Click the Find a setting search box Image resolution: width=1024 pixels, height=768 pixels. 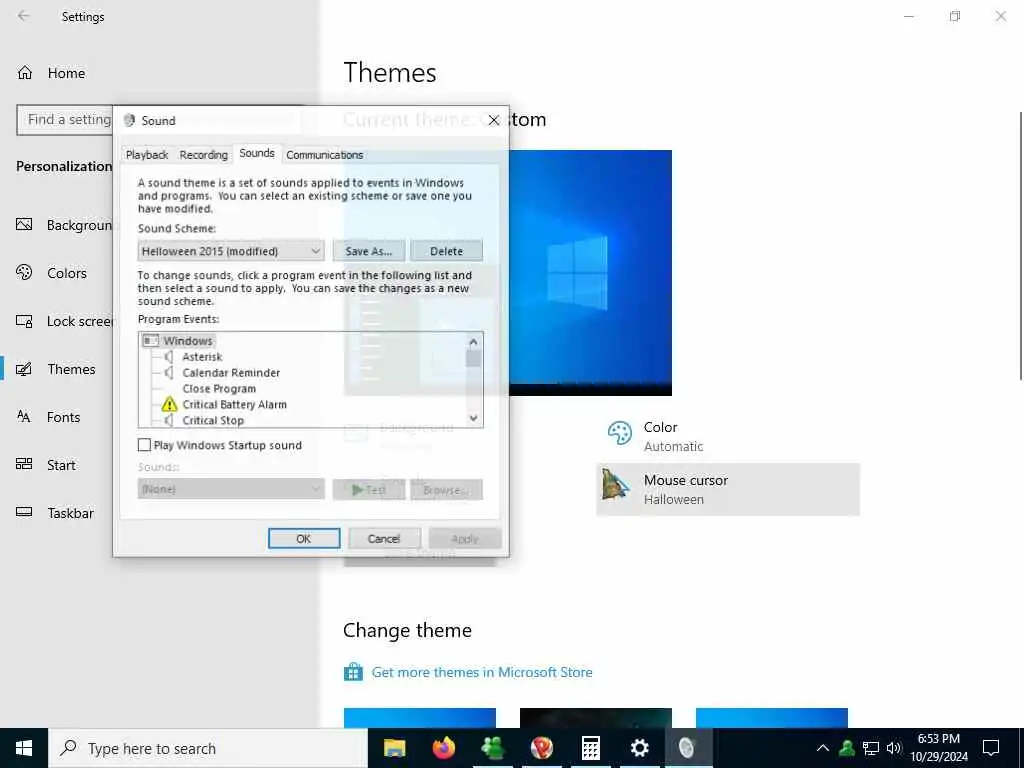coord(64,120)
